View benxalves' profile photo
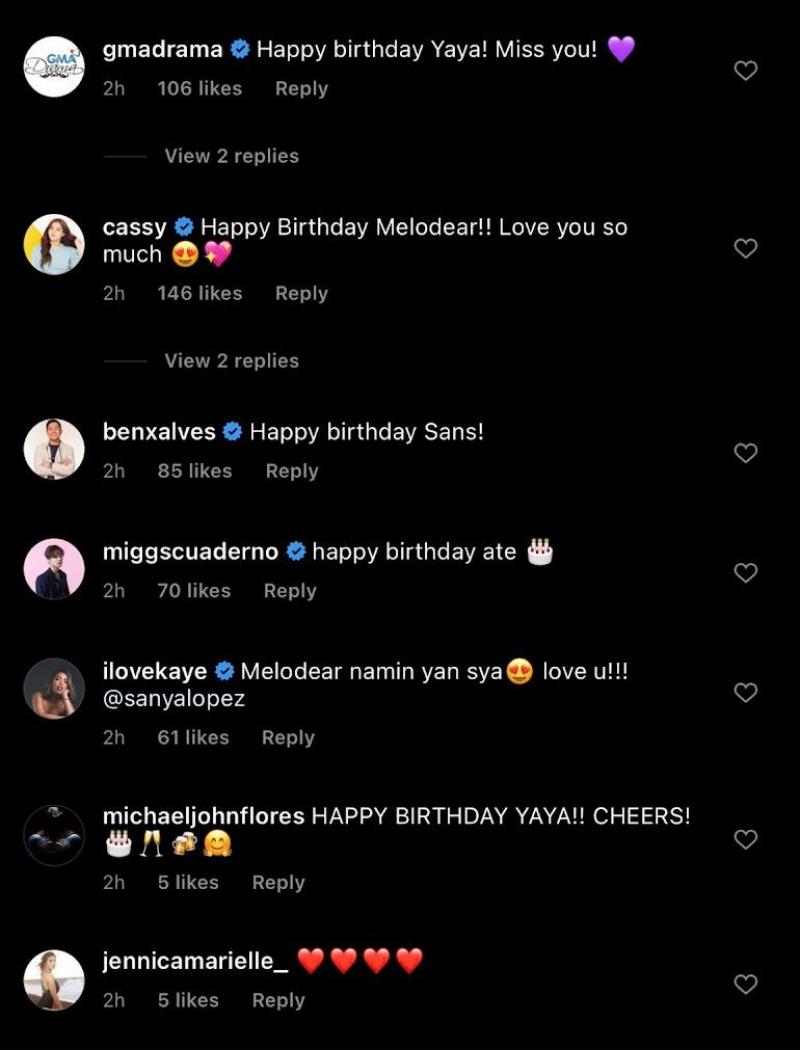800x1050 pixels. pos(54,449)
